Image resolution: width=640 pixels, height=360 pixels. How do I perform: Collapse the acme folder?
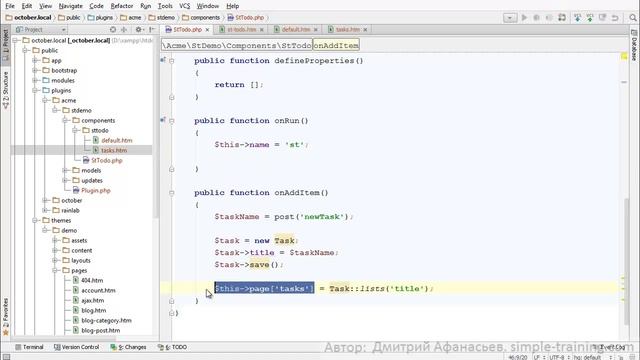point(45,100)
